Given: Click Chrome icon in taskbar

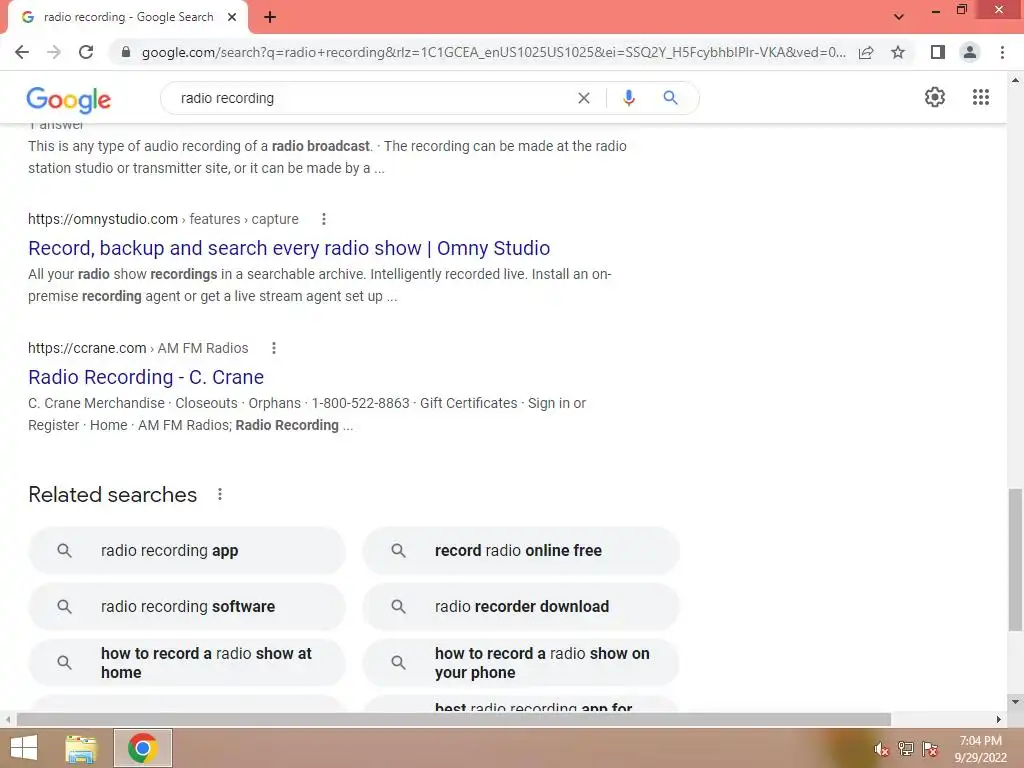Looking at the screenshot, I should coord(142,748).
